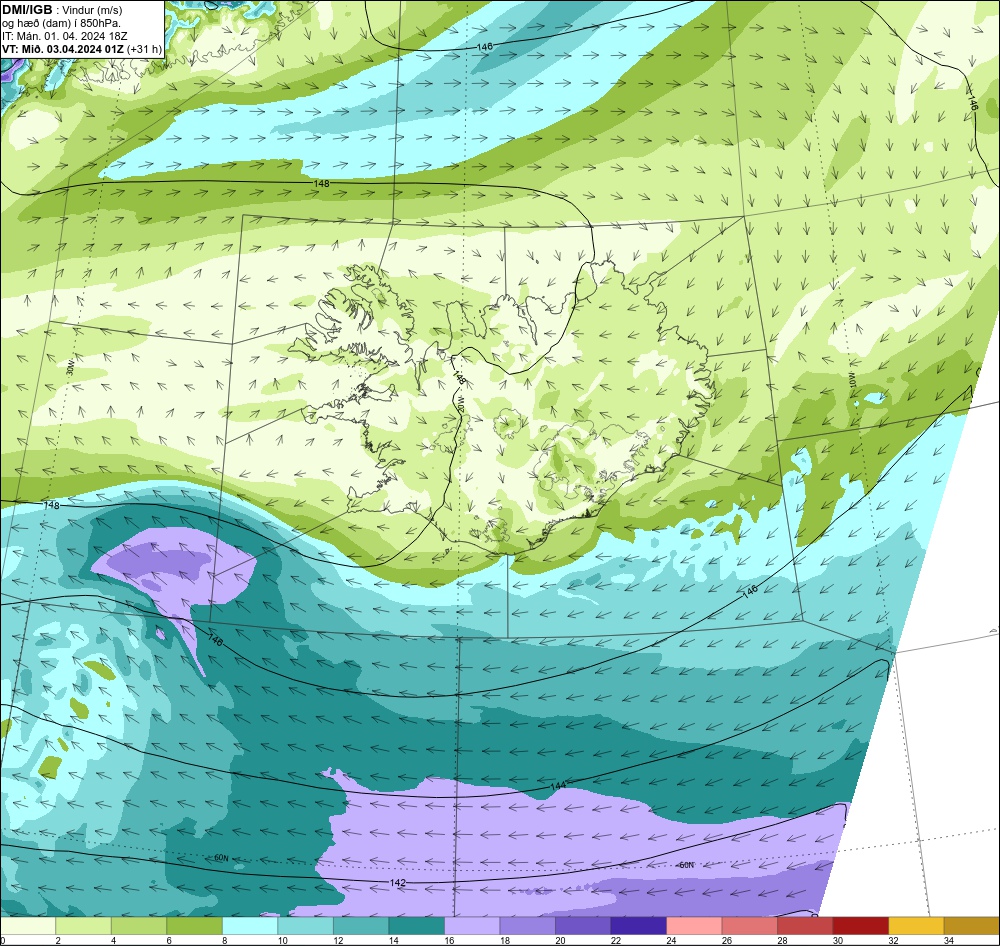Choose the 28–30 m/s red legend swatch

click(805, 926)
